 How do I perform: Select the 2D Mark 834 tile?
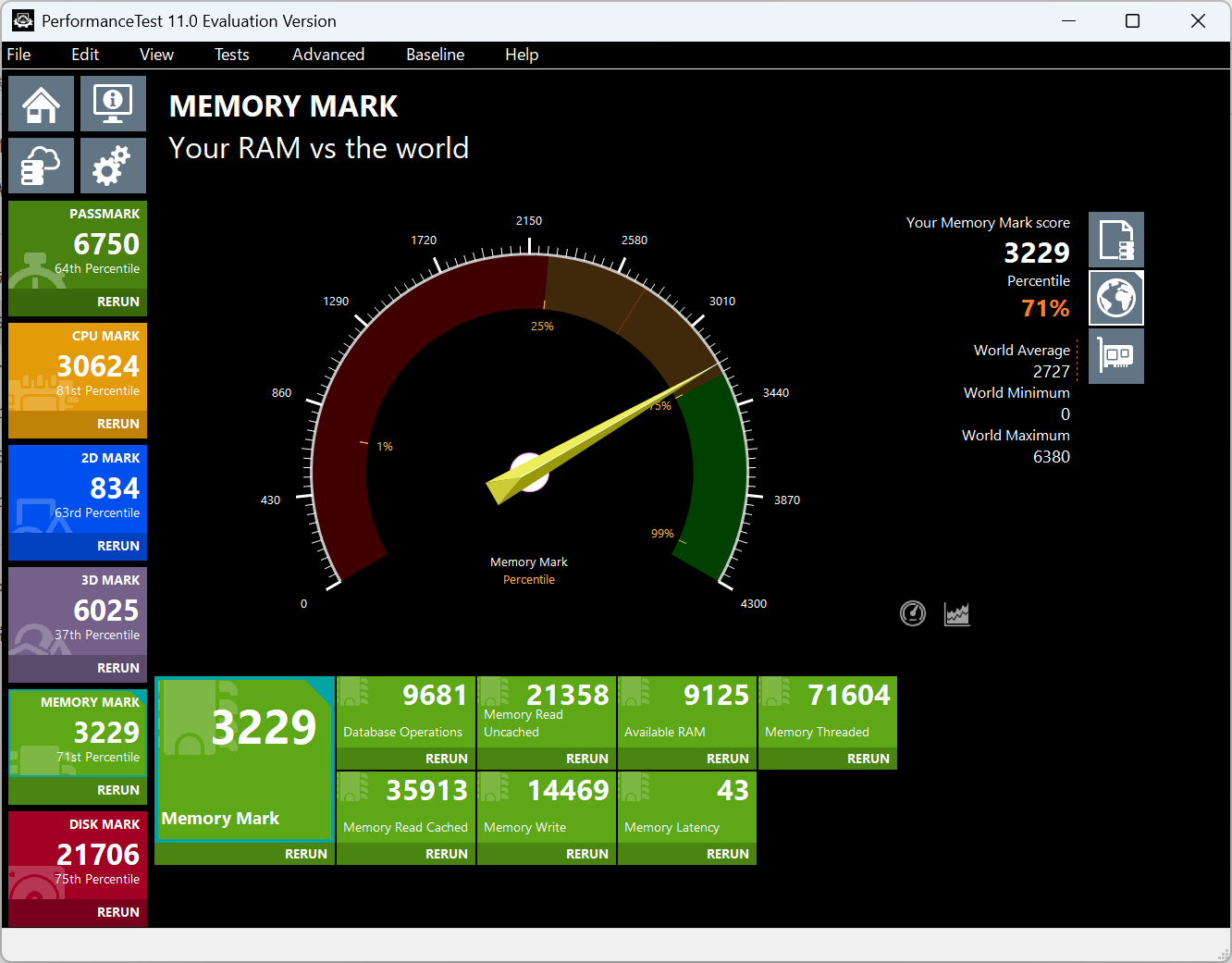(x=78, y=489)
